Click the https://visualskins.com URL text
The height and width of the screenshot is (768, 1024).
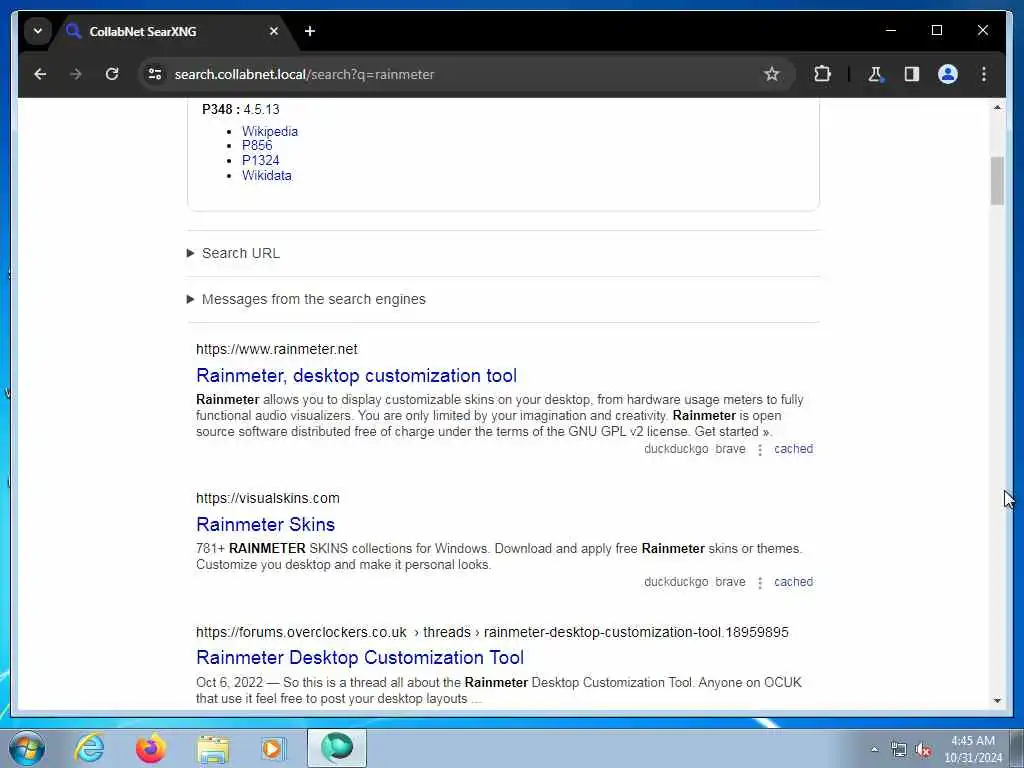click(x=268, y=498)
